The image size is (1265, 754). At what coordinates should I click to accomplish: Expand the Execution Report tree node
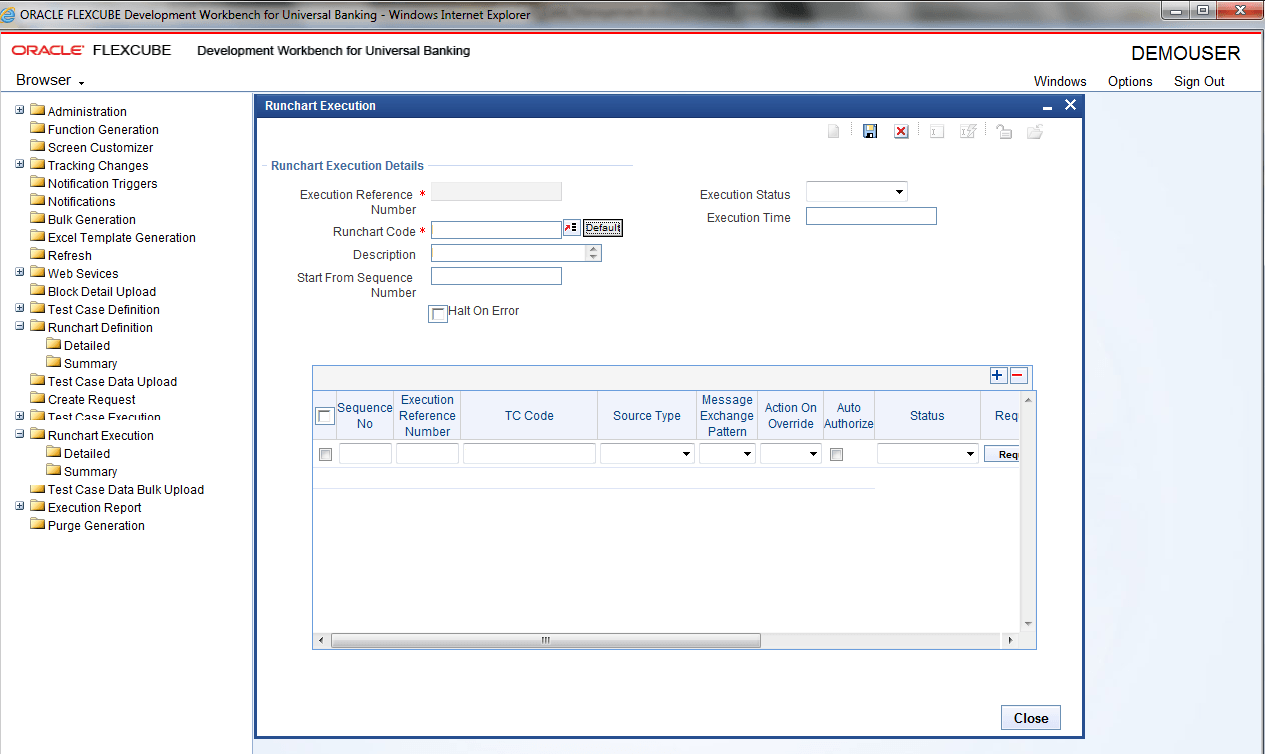pos(20,506)
